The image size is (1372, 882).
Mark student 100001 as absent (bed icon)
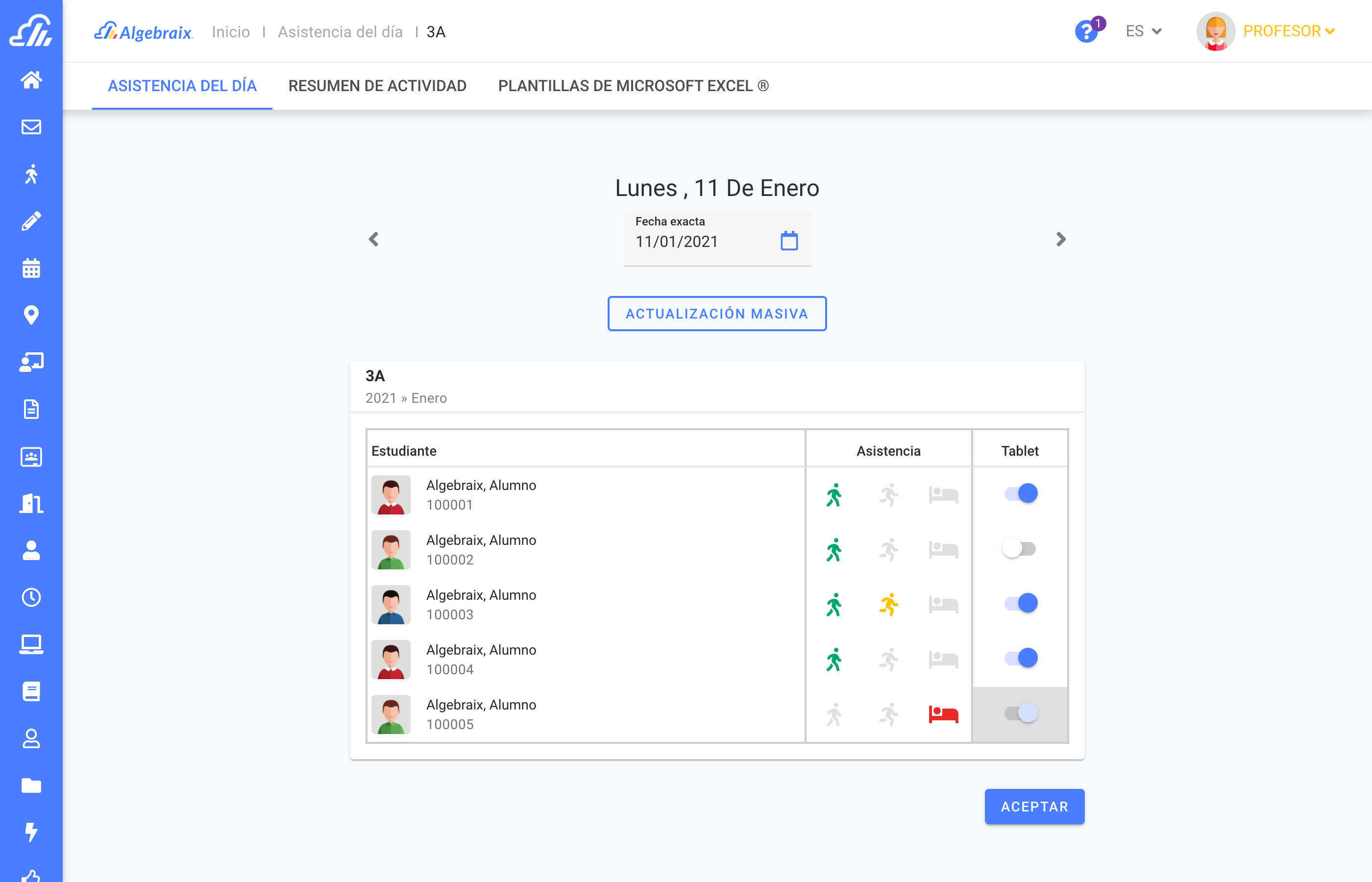pos(943,495)
